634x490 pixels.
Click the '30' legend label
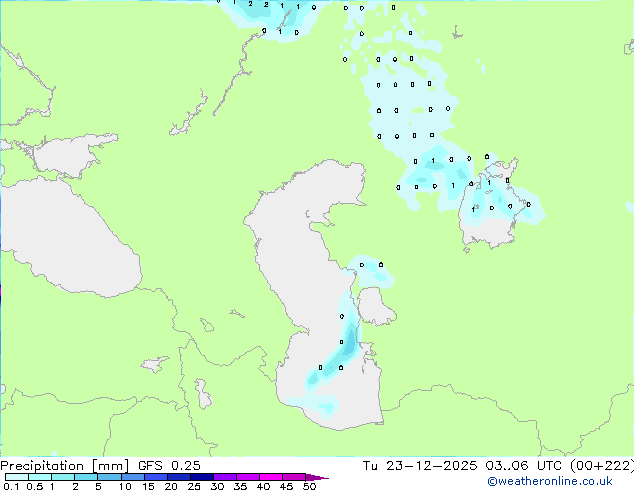(217, 486)
